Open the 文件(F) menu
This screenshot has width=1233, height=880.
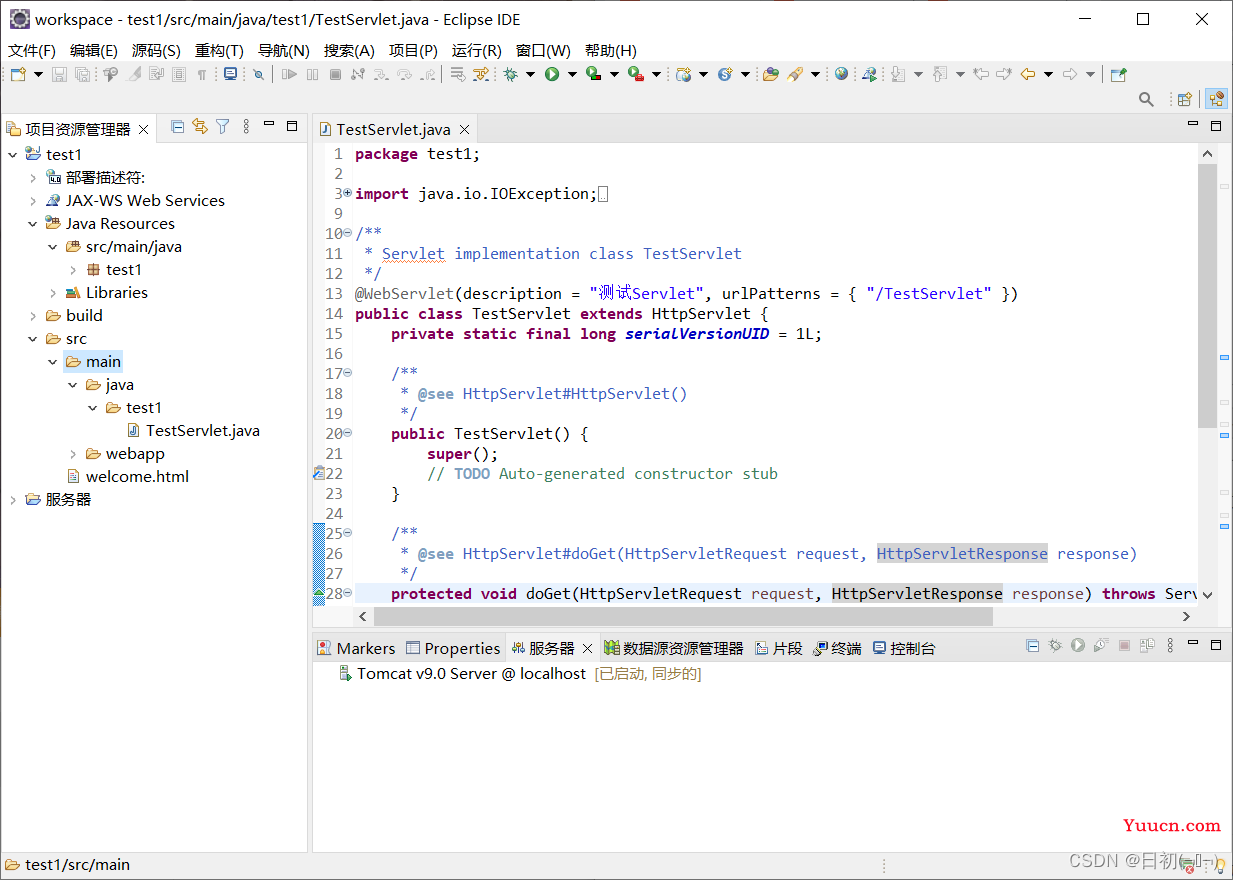32,51
